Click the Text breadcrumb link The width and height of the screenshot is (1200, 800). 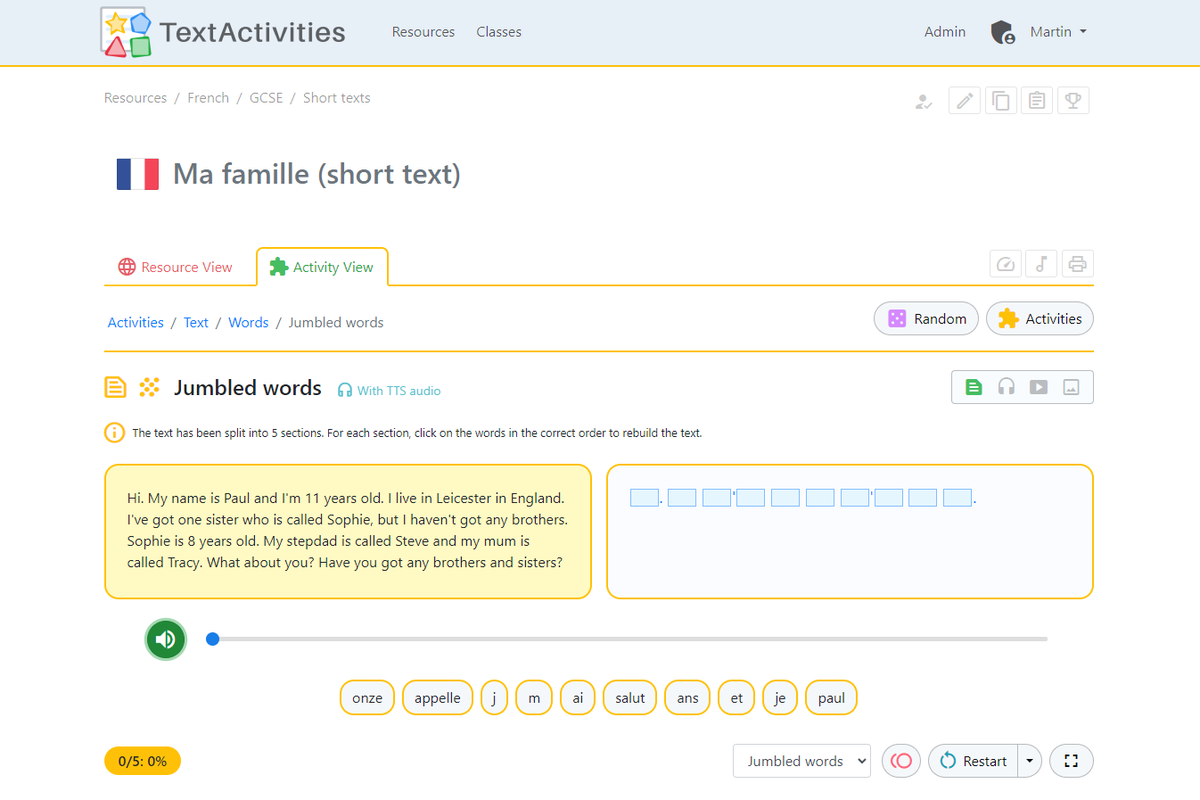pyautogui.click(x=196, y=322)
